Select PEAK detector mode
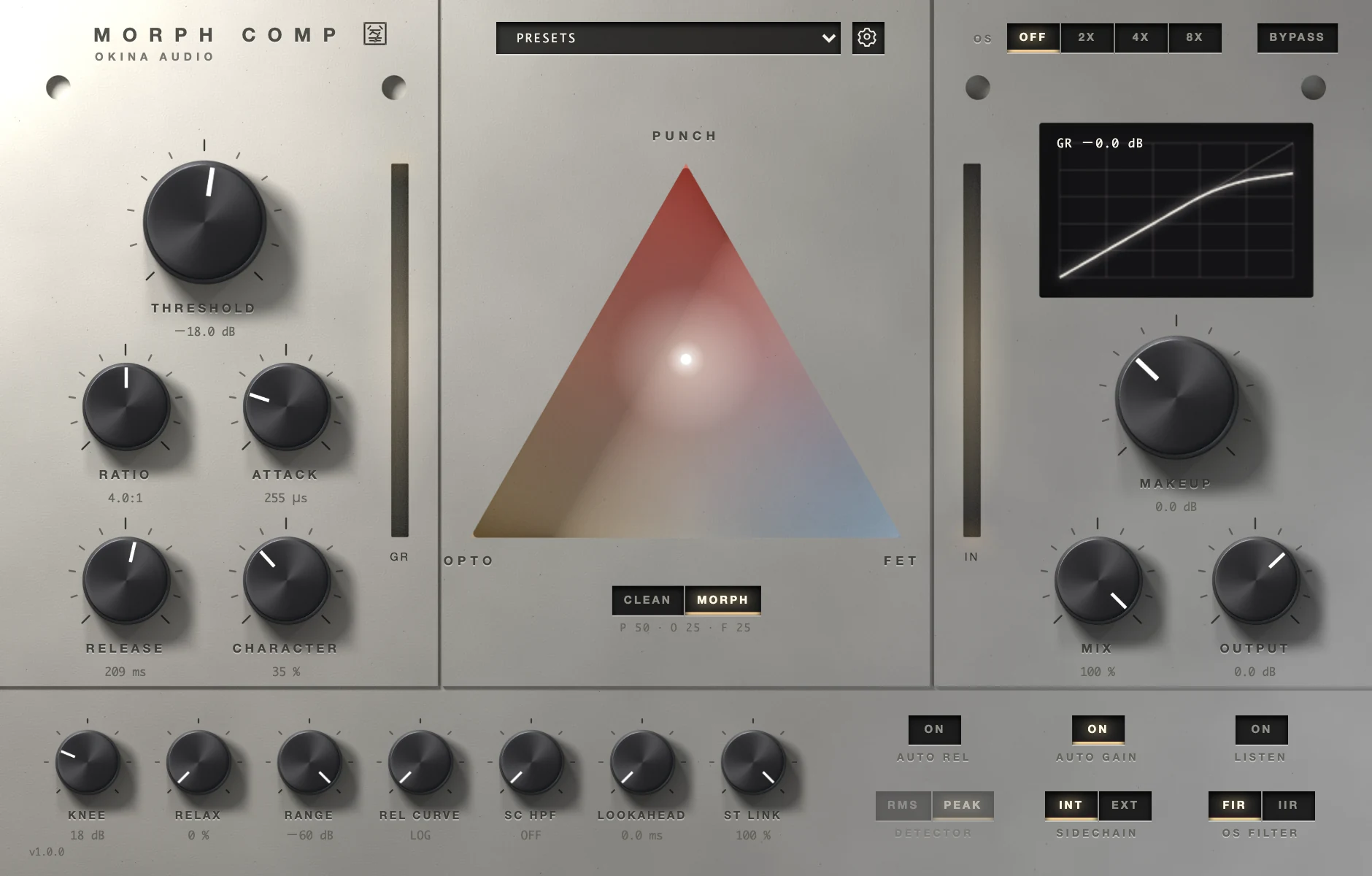This screenshot has width=1372, height=876. coord(963,805)
